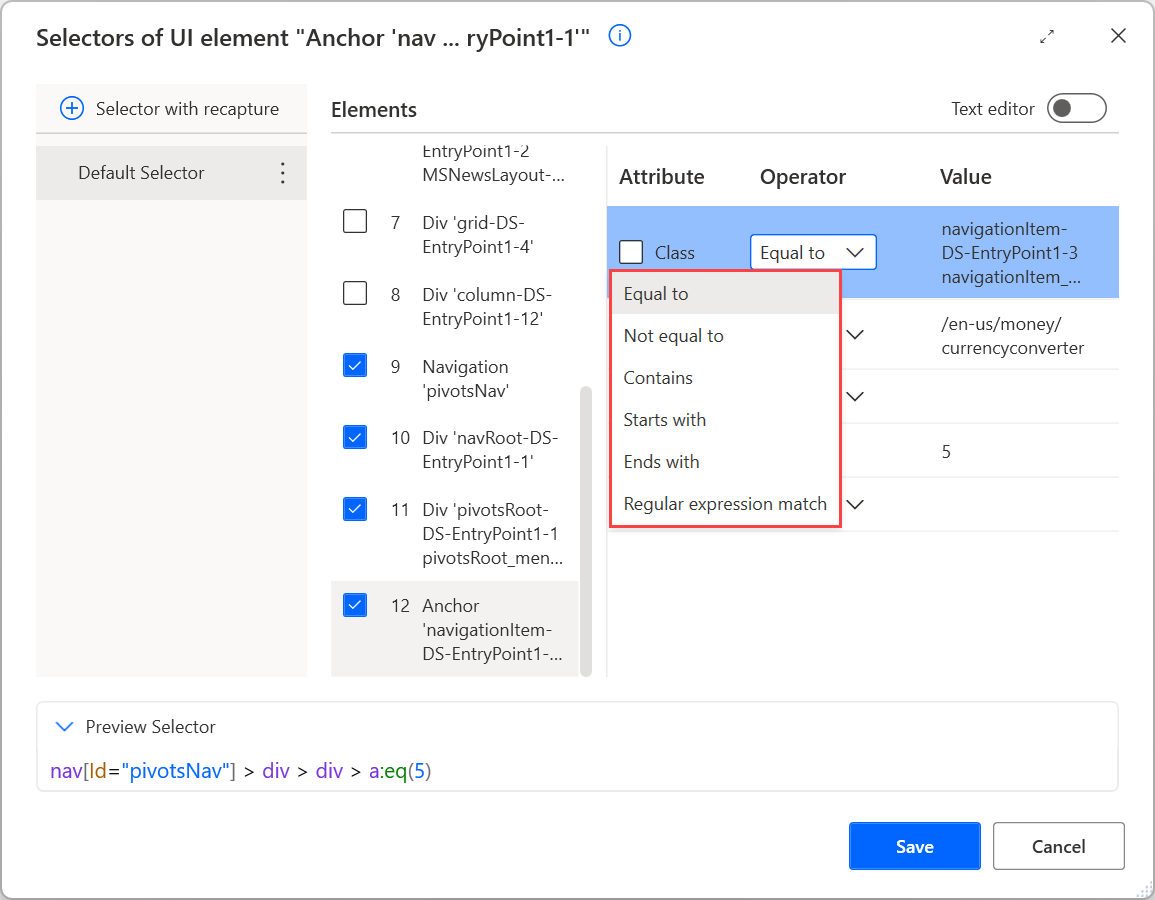
Task: Uncheck element 12 Anchor 'navigationItem-DS-EntryPoint1'
Action: coord(355,605)
